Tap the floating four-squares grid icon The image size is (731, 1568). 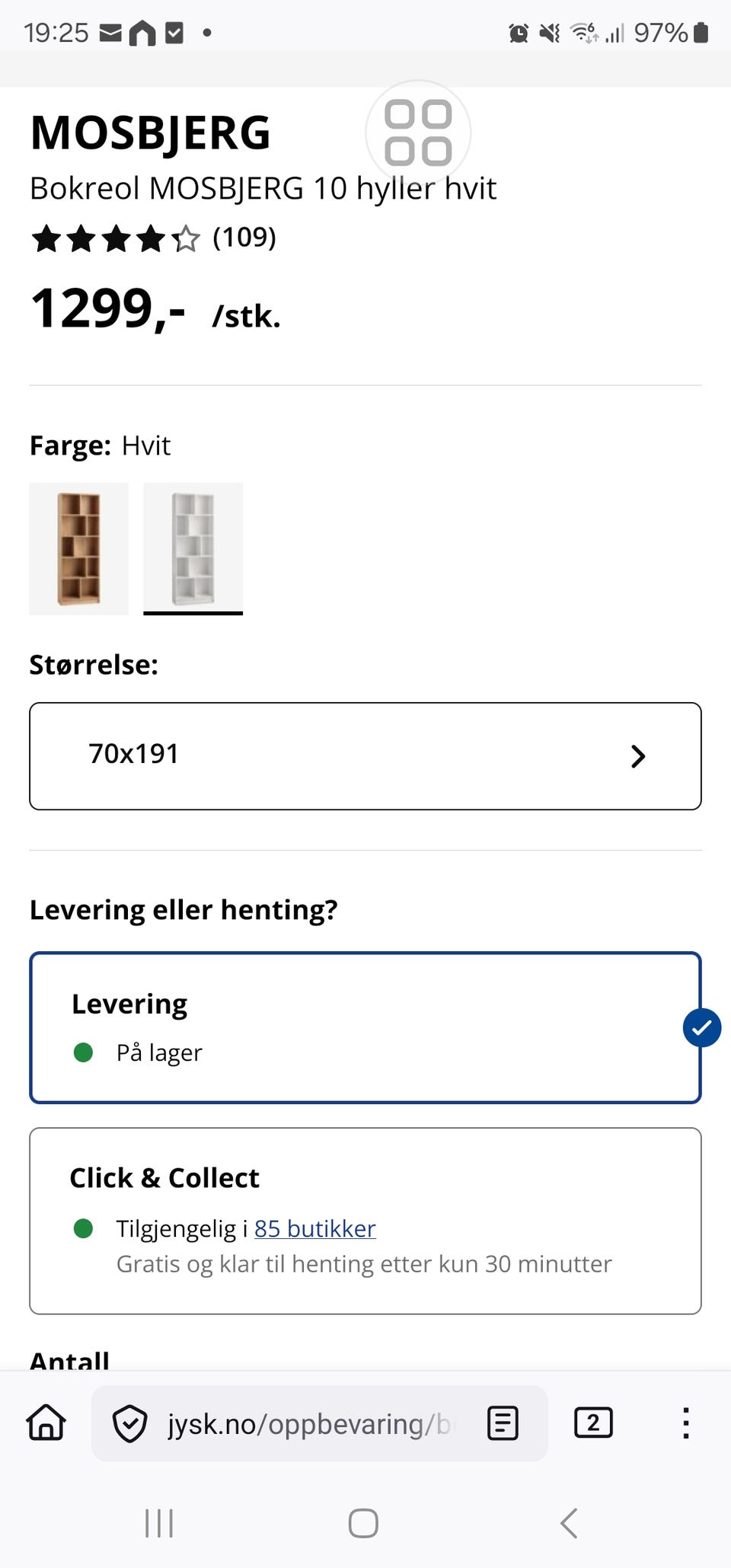pos(418,133)
